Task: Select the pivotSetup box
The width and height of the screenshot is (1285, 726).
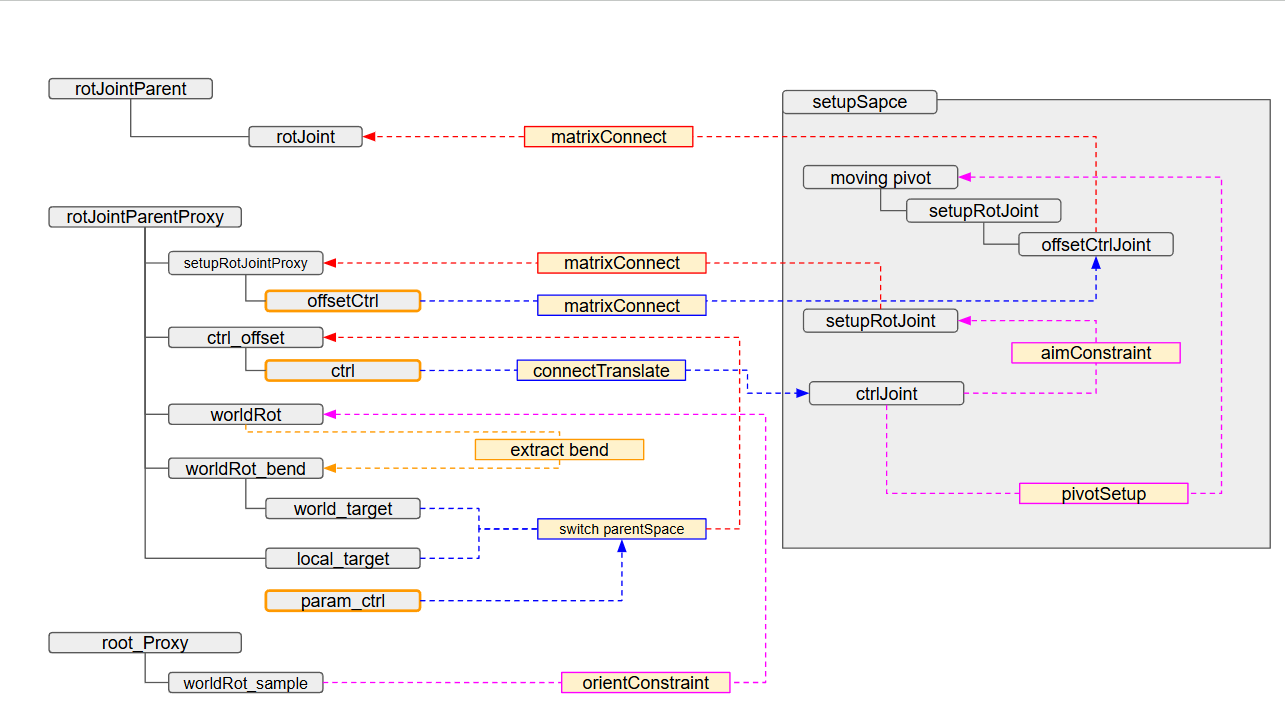Action: click(1103, 494)
